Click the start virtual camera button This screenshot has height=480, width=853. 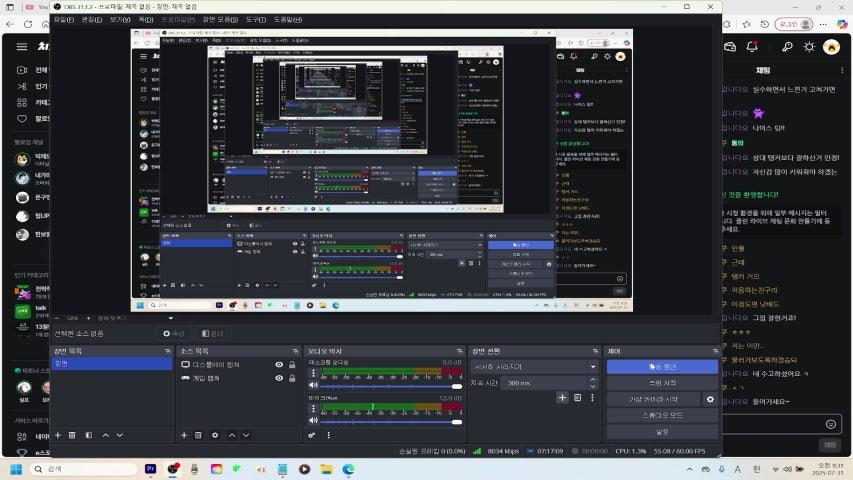point(653,399)
